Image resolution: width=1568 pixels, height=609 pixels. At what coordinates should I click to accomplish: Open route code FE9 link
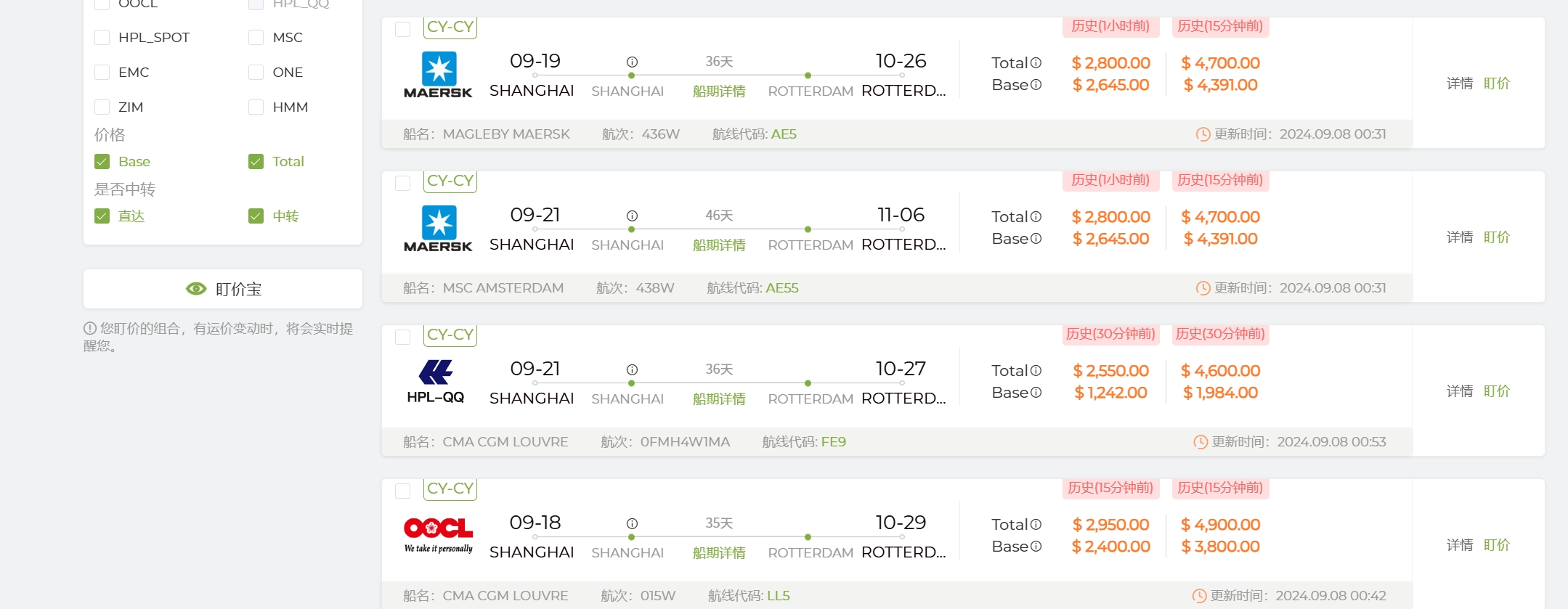(x=834, y=442)
